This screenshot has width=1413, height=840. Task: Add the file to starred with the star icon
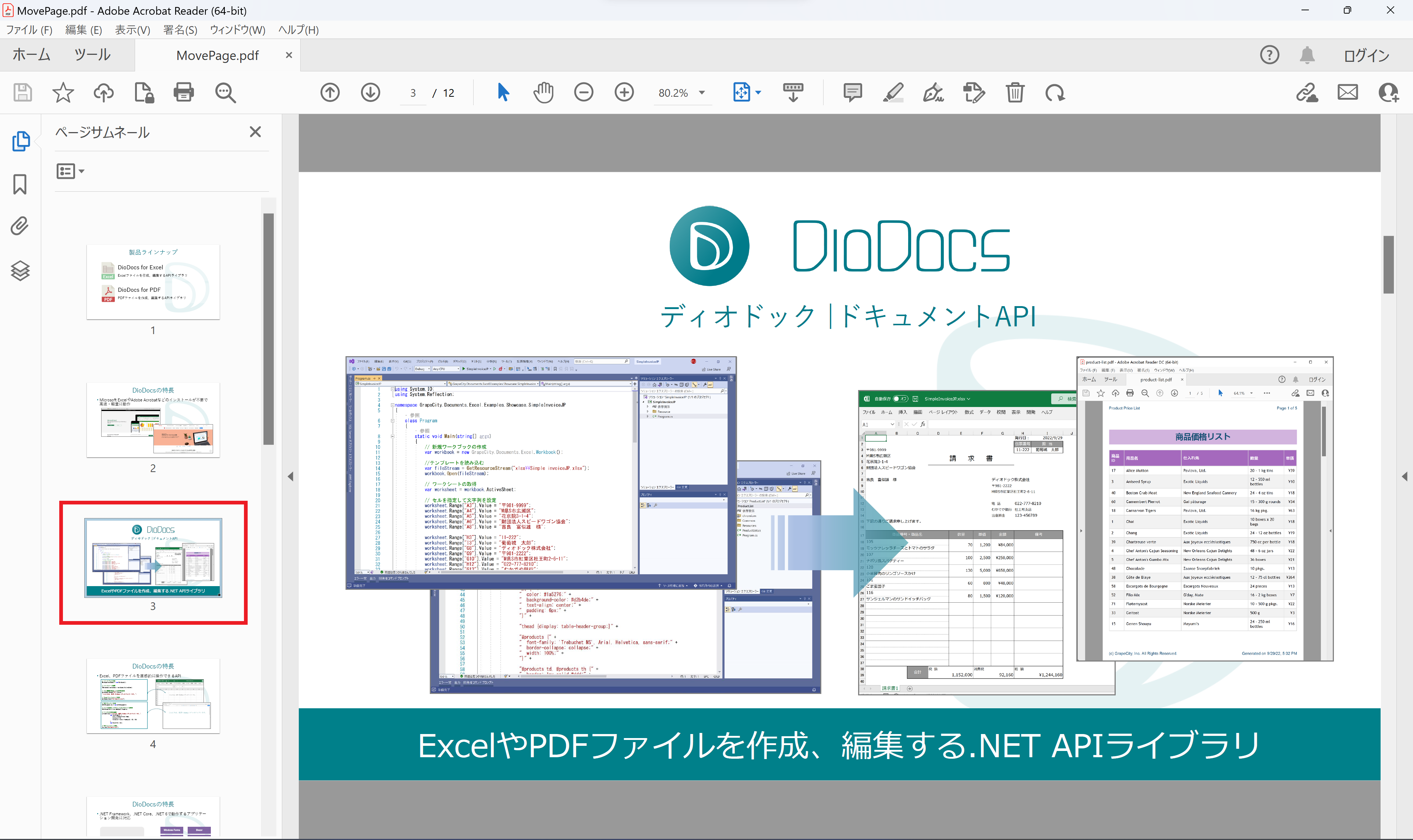pyautogui.click(x=63, y=92)
